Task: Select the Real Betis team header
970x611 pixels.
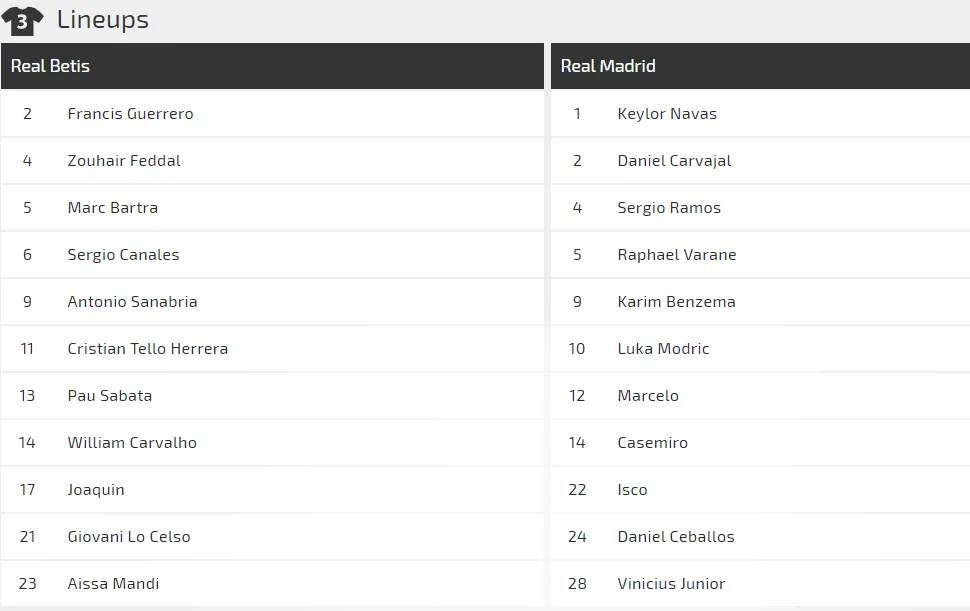Action: click(50, 66)
